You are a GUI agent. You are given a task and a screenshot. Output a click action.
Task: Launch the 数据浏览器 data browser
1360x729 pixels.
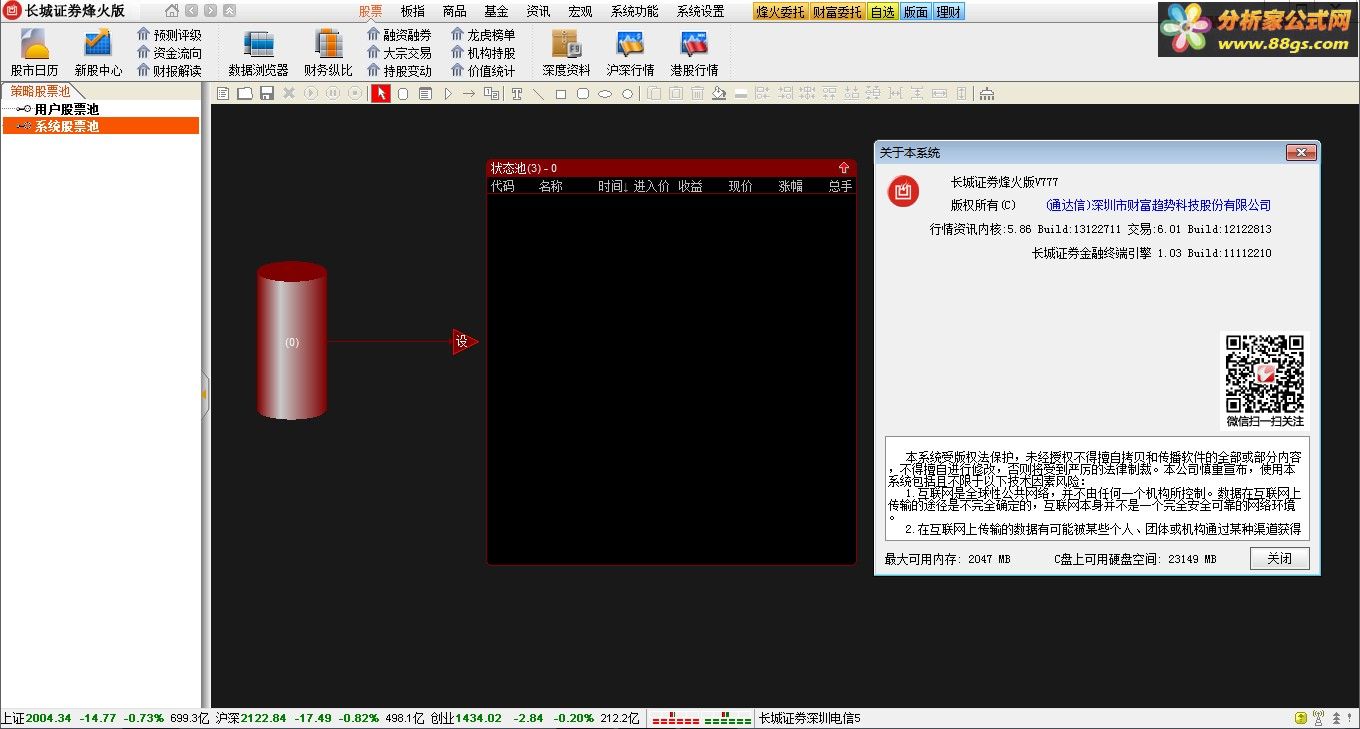pos(258,53)
